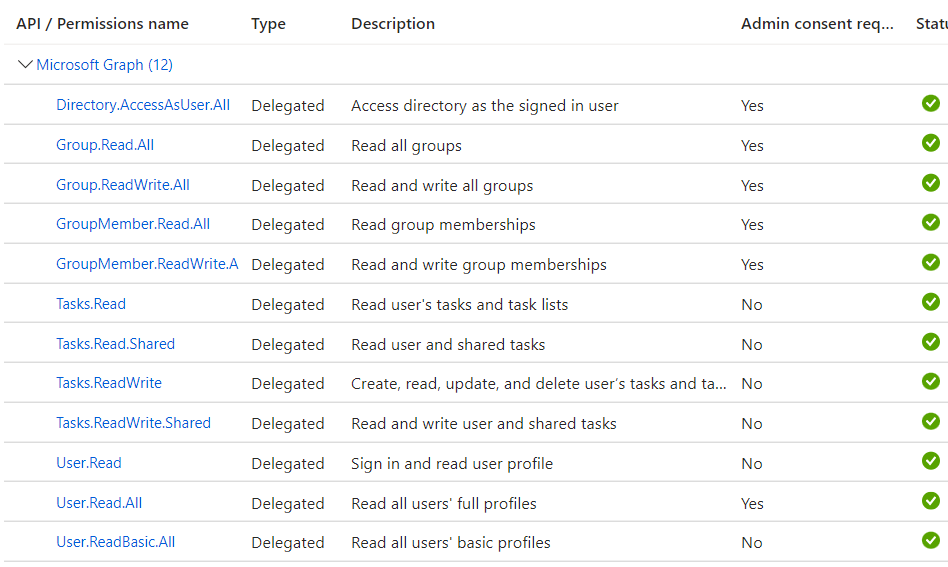Click green check in Tasks.ReadWrite.Shared row
This screenshot has width=948, height=567.
coord(930,421)
